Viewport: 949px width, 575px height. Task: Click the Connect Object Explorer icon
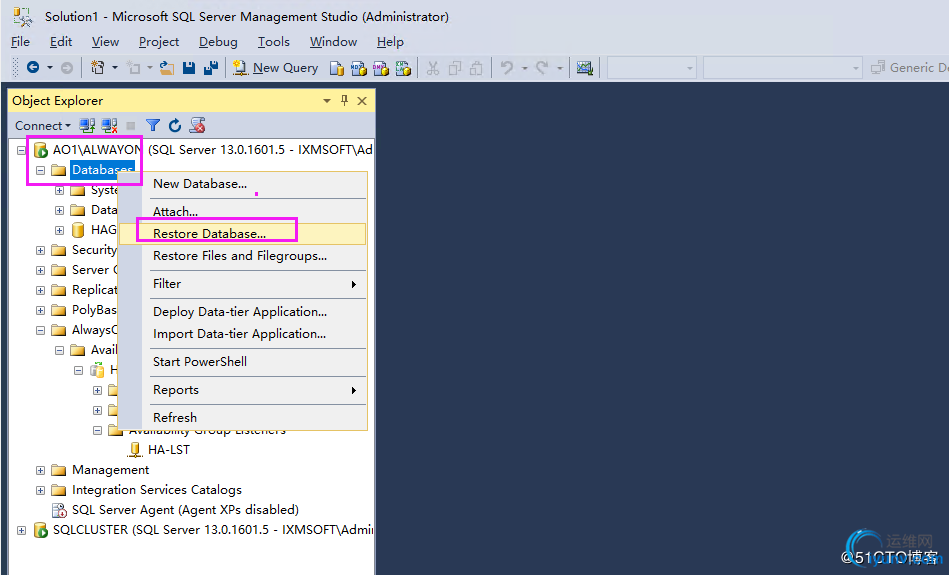(x=87, y=125)
